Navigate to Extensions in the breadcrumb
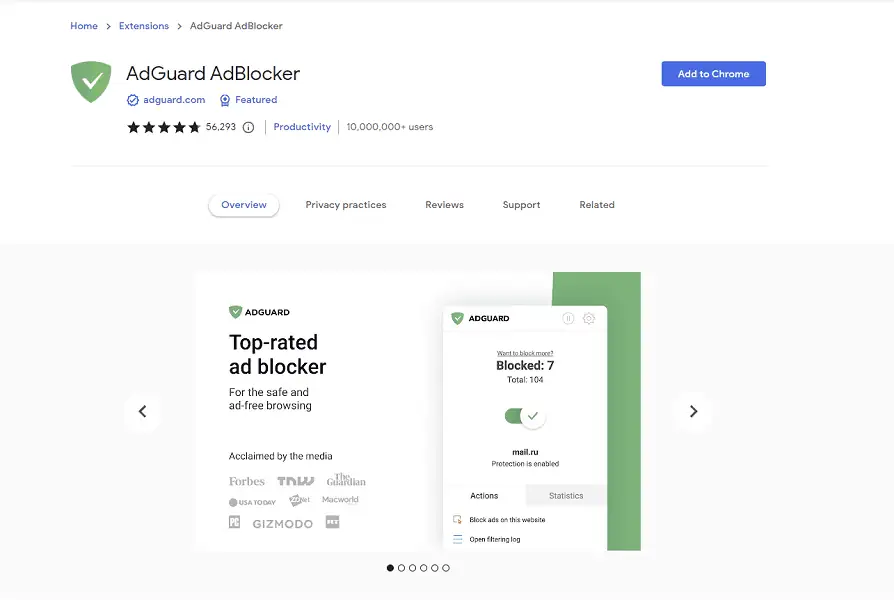Viewport: 894px width, 600px height. click(143, 26)
